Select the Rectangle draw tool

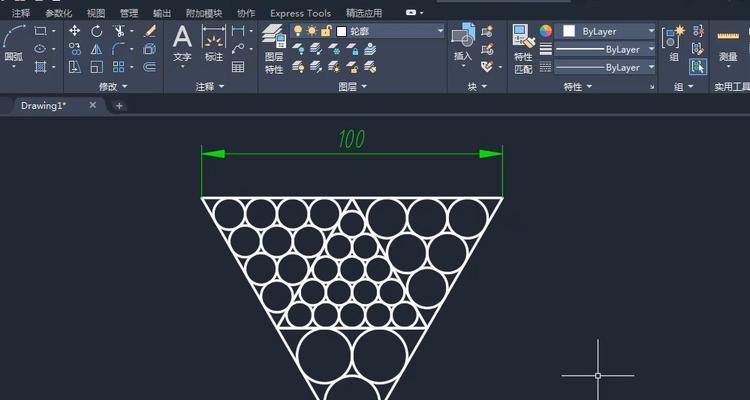pos(41,31)
